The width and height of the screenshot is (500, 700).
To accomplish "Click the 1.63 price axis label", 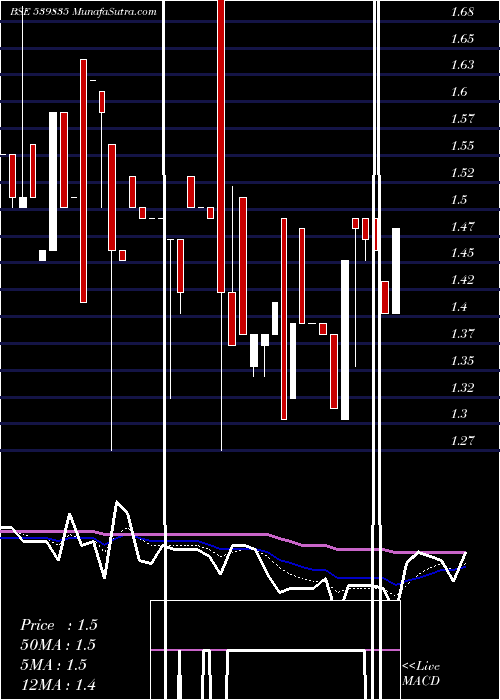I will click(462, 65).
